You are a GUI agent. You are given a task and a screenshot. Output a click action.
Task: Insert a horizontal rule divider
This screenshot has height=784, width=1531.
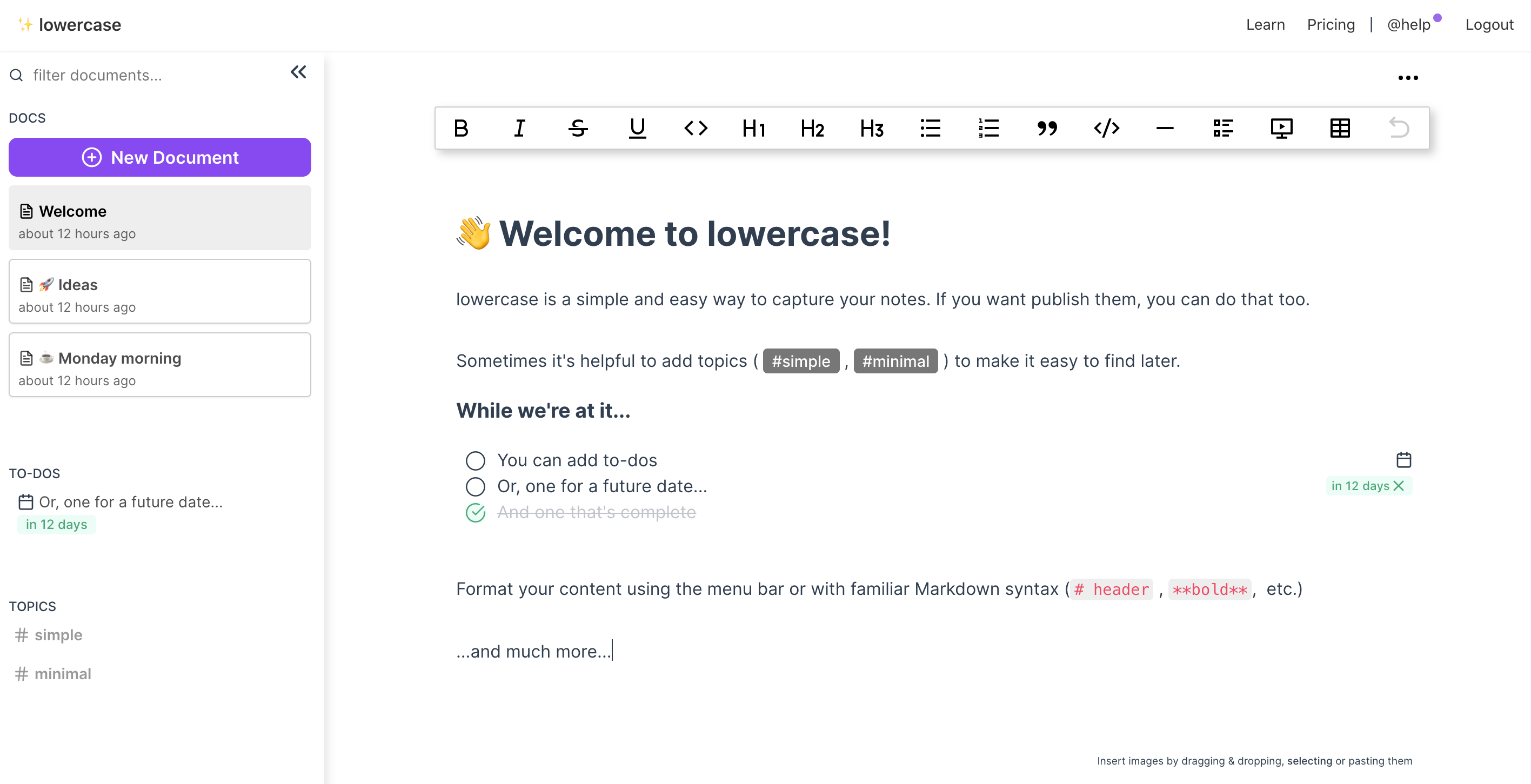pos(1165,128)
